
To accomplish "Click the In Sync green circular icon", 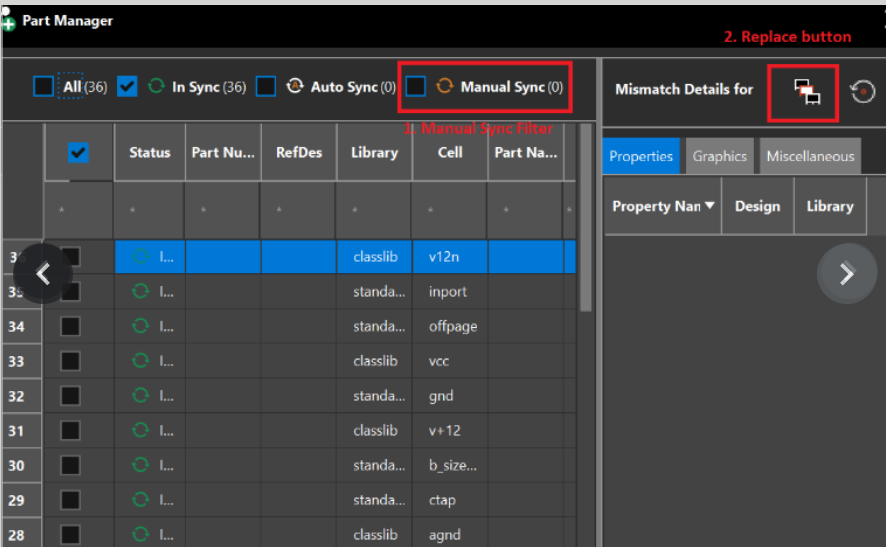I will point(155,87).
